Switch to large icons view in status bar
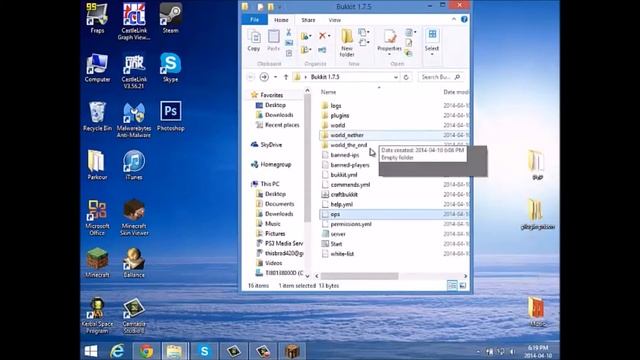640x360 pixels. 462,286
